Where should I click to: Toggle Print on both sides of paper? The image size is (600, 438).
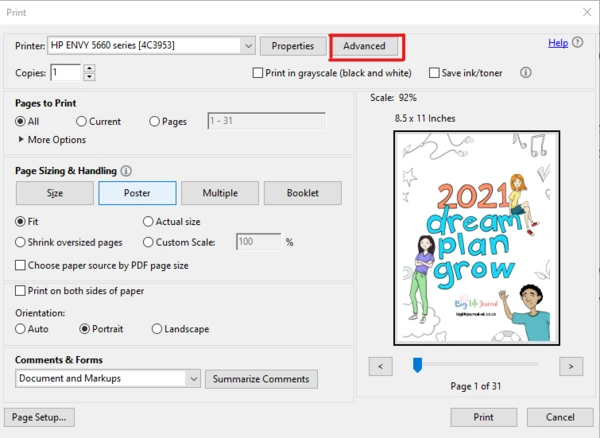point(22,291)
